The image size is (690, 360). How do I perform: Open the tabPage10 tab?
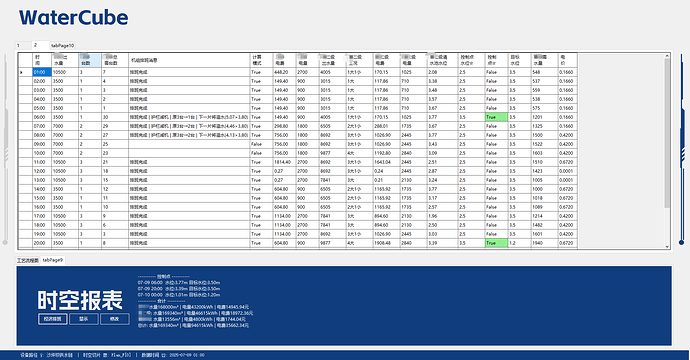[62, 45]
